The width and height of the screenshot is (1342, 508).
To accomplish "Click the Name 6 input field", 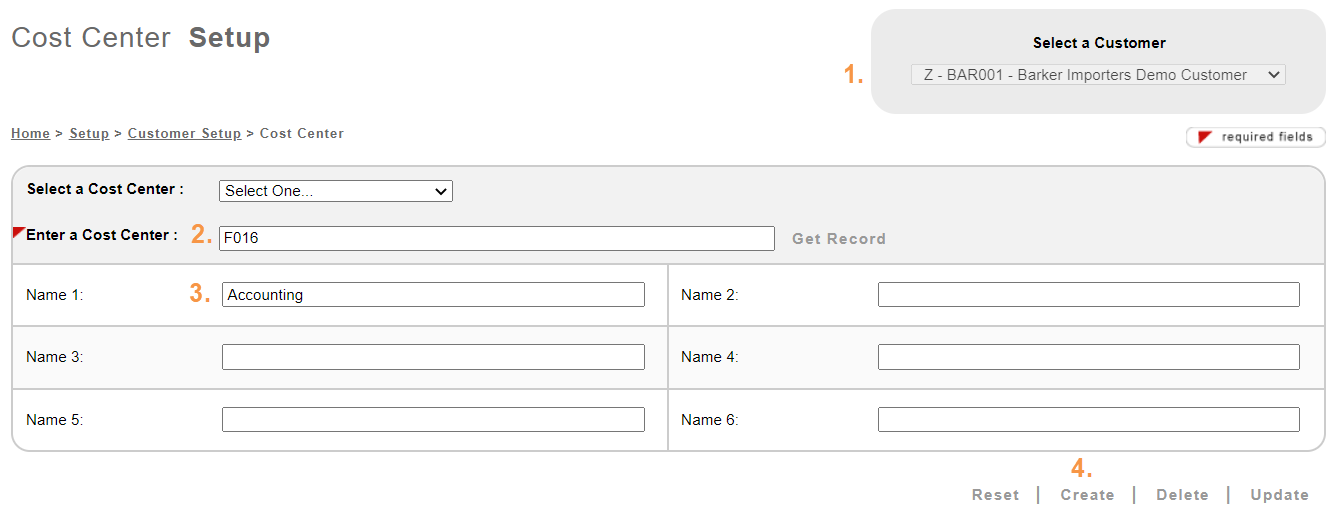I will pos(1088,420).
